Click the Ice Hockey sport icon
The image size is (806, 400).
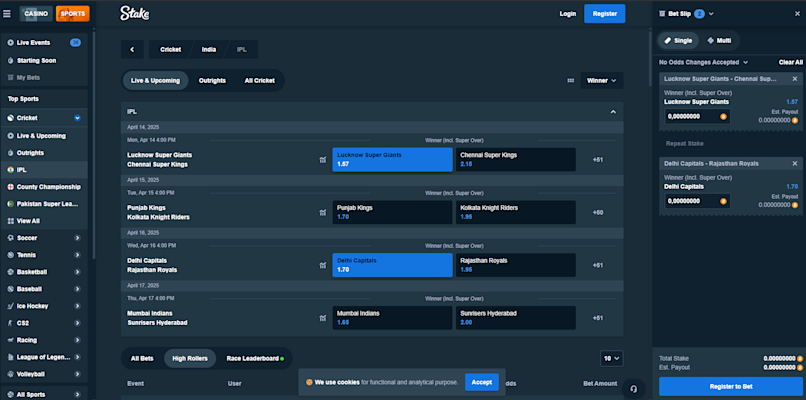pyautogui.click(x=11, y=306)
